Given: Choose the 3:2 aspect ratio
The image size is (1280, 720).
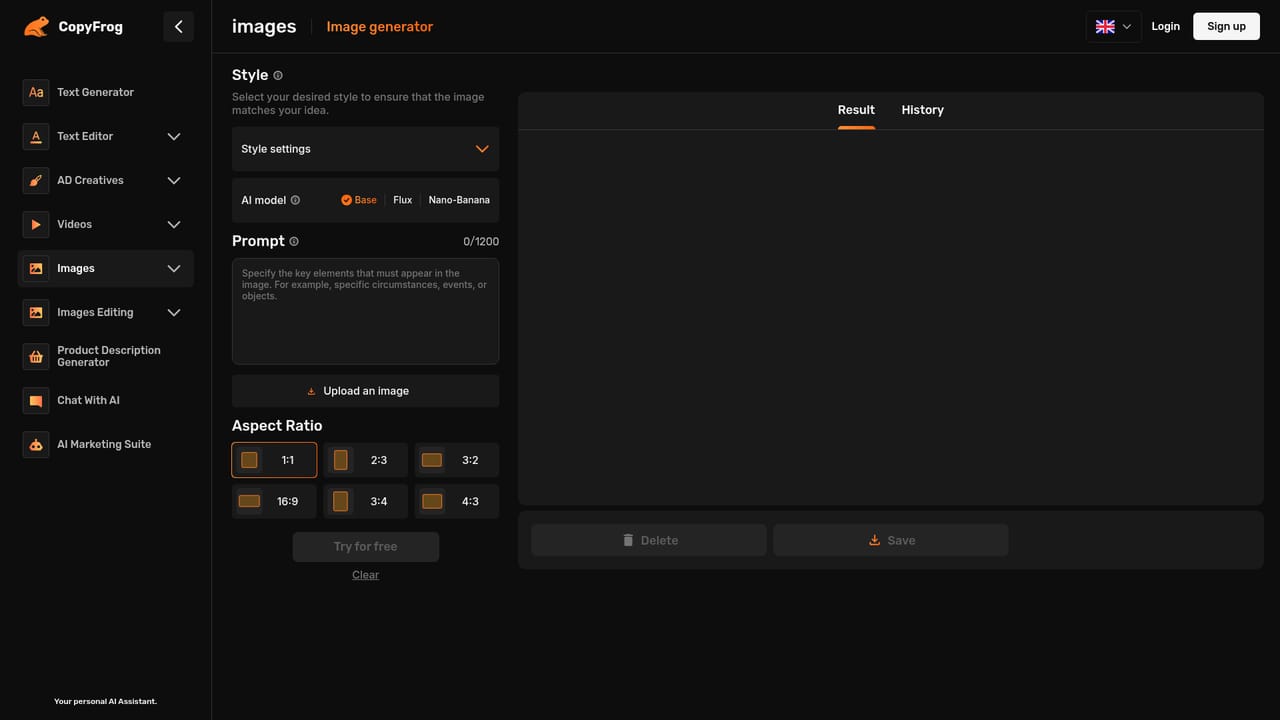Looking at the screenshot, I should 457,460.
